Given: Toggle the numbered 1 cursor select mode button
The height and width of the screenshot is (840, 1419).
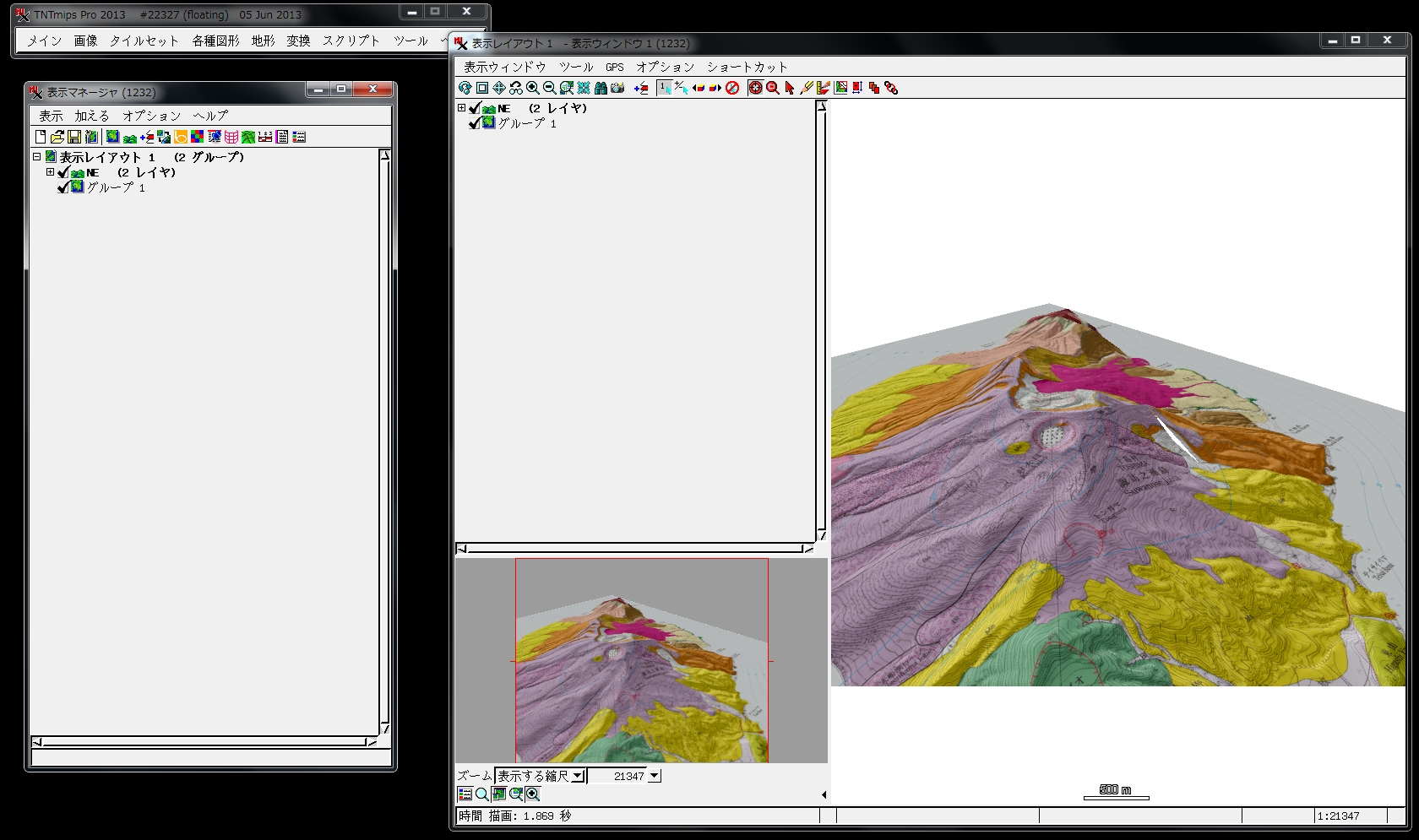Looking at the screenshot, I should (665, 88).
